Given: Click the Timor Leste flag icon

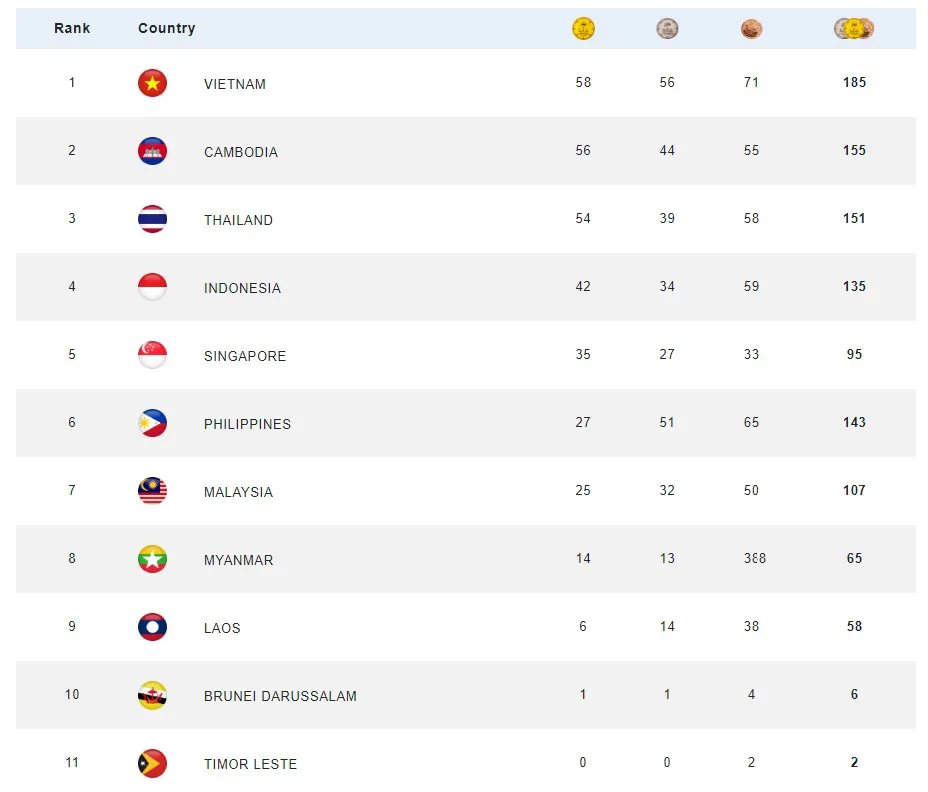Looking at the screenshot, I should 152,764.
